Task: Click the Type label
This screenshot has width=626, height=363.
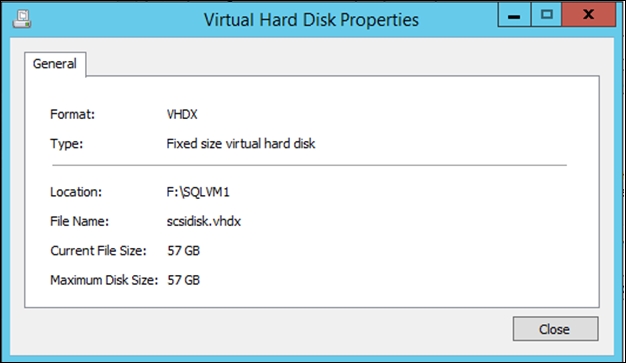Action: [x=66, y=144]
